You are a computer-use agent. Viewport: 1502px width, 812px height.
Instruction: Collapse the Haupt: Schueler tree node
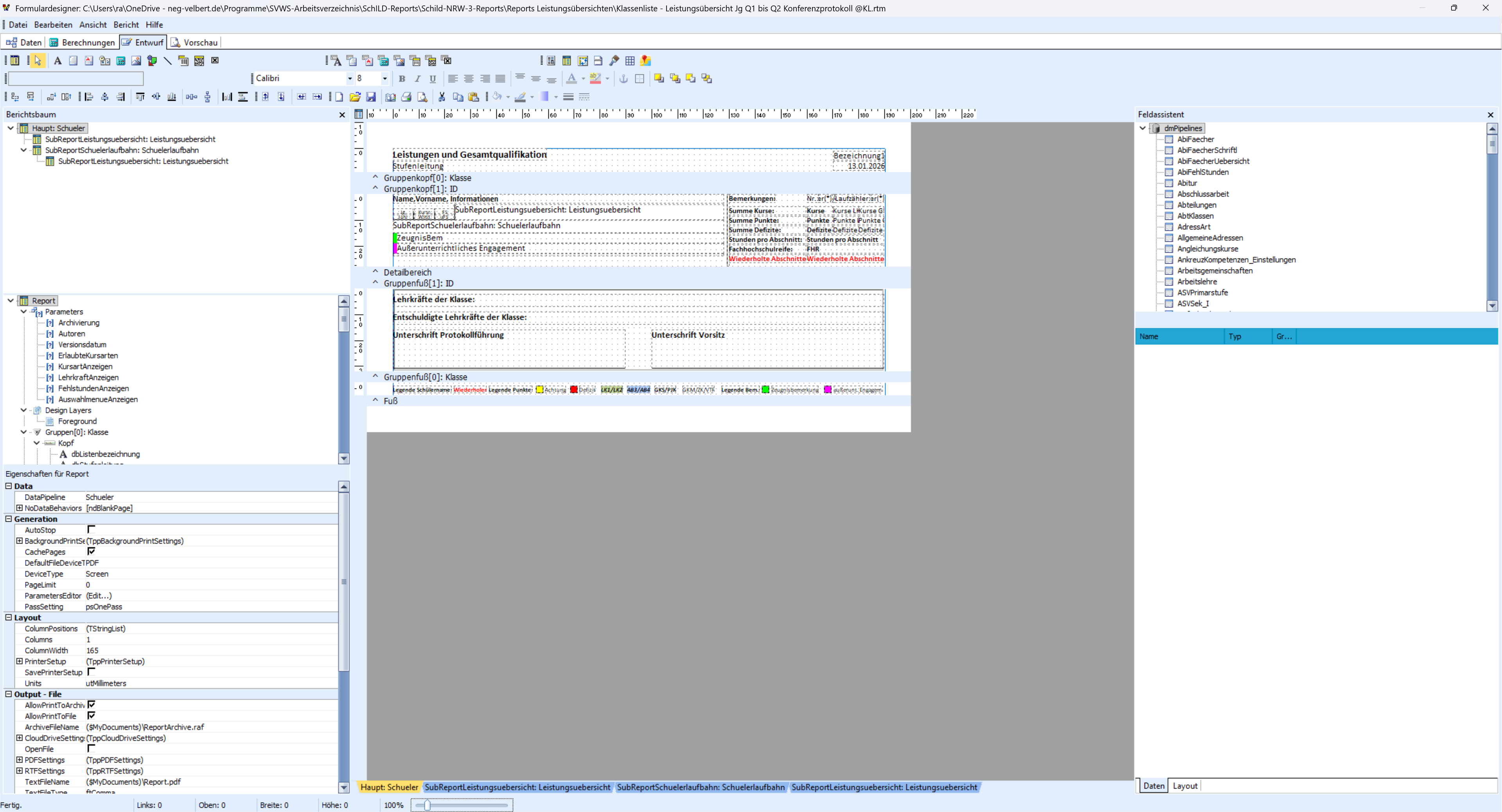pos(11,128)
